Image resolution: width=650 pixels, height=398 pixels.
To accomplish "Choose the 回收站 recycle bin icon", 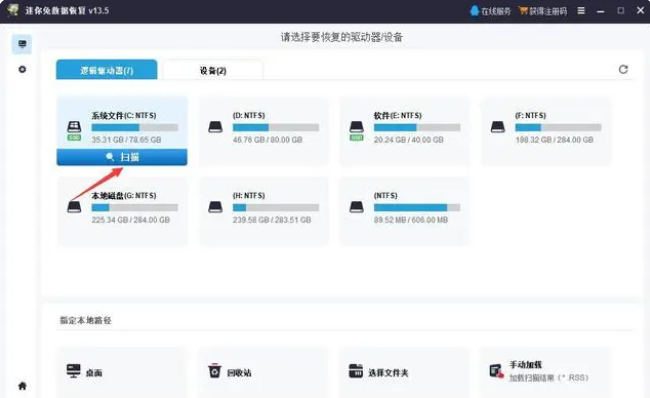I will [x=214, y=371].
